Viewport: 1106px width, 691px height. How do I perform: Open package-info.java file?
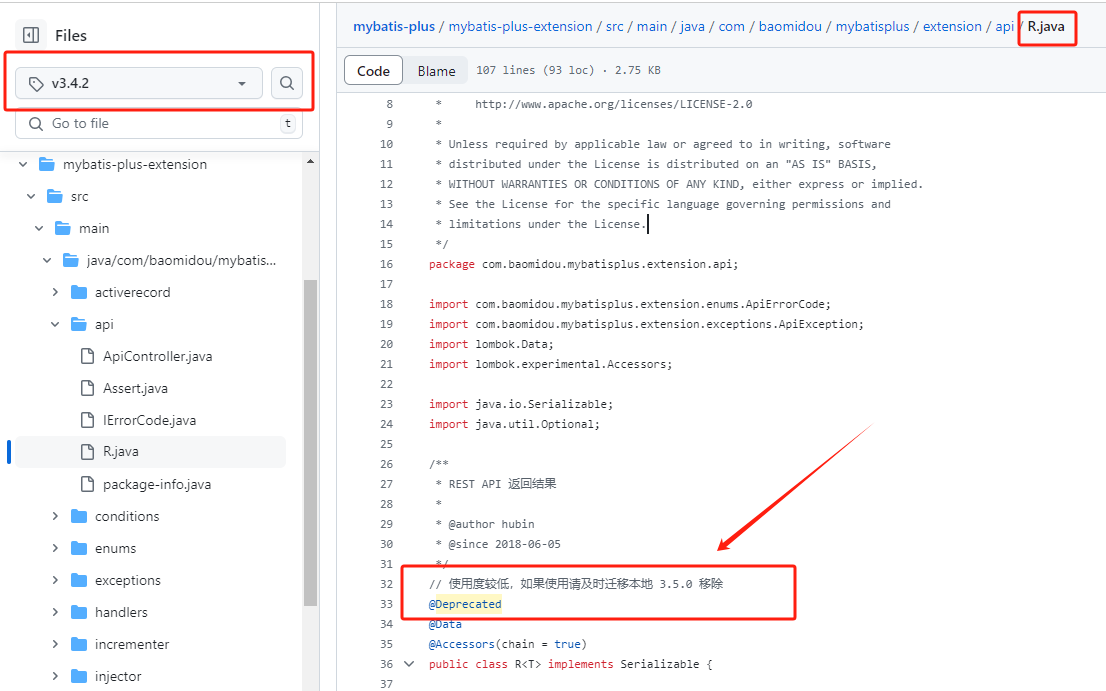click(157, 484)
